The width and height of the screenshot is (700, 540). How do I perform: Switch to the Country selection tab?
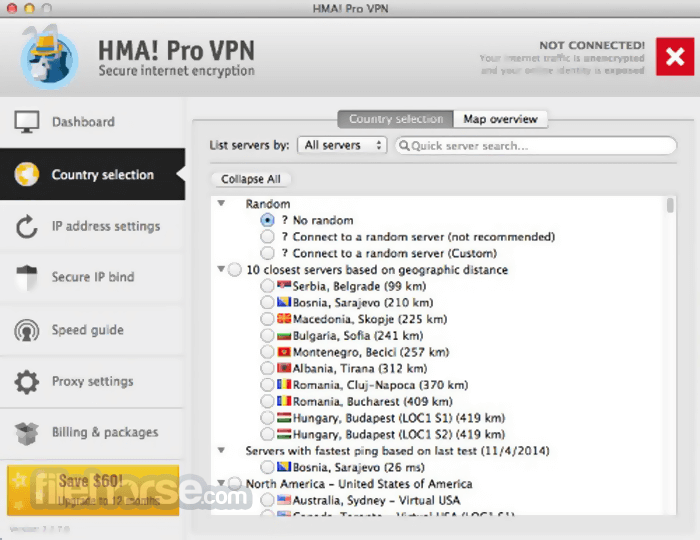(x=396, y=119)
